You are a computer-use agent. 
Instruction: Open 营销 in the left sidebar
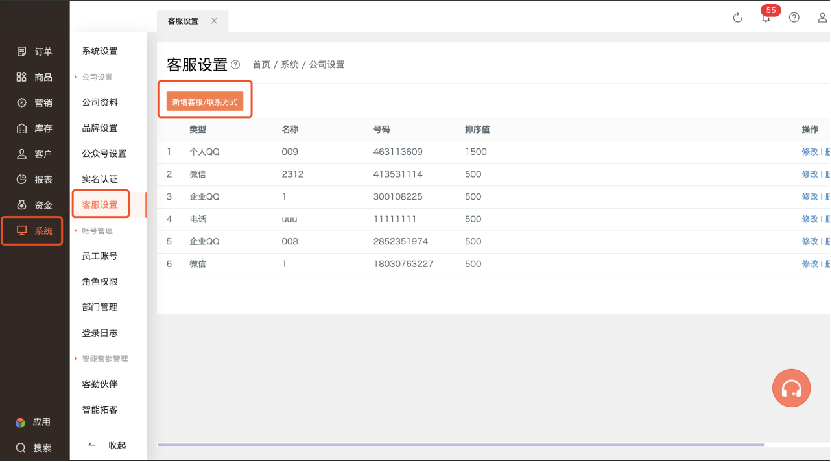pos(35,103)
